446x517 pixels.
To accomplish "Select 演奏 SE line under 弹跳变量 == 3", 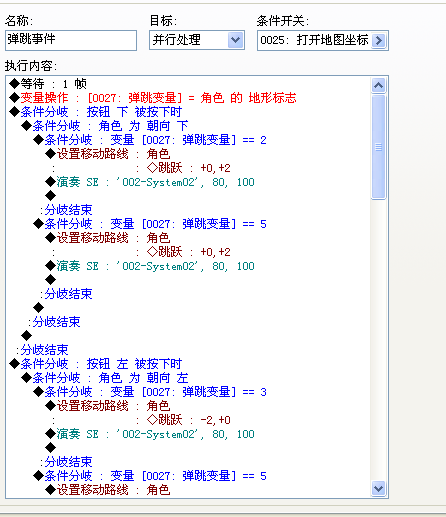I will (150, 434).
